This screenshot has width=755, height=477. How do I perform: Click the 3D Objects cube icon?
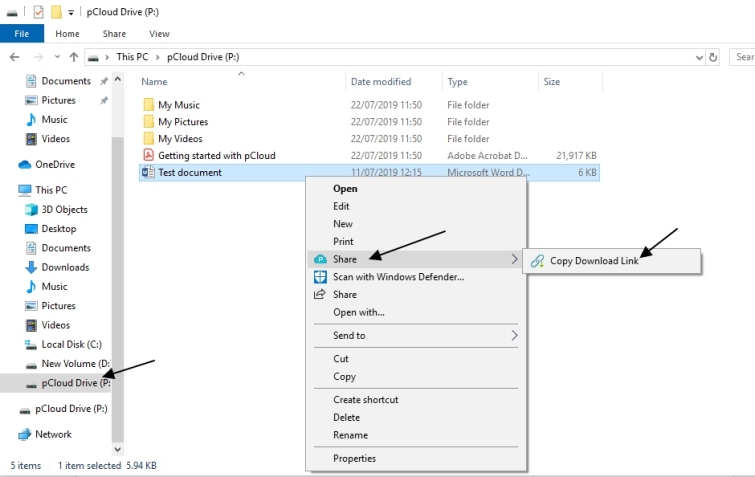click(x=31, y=209)
